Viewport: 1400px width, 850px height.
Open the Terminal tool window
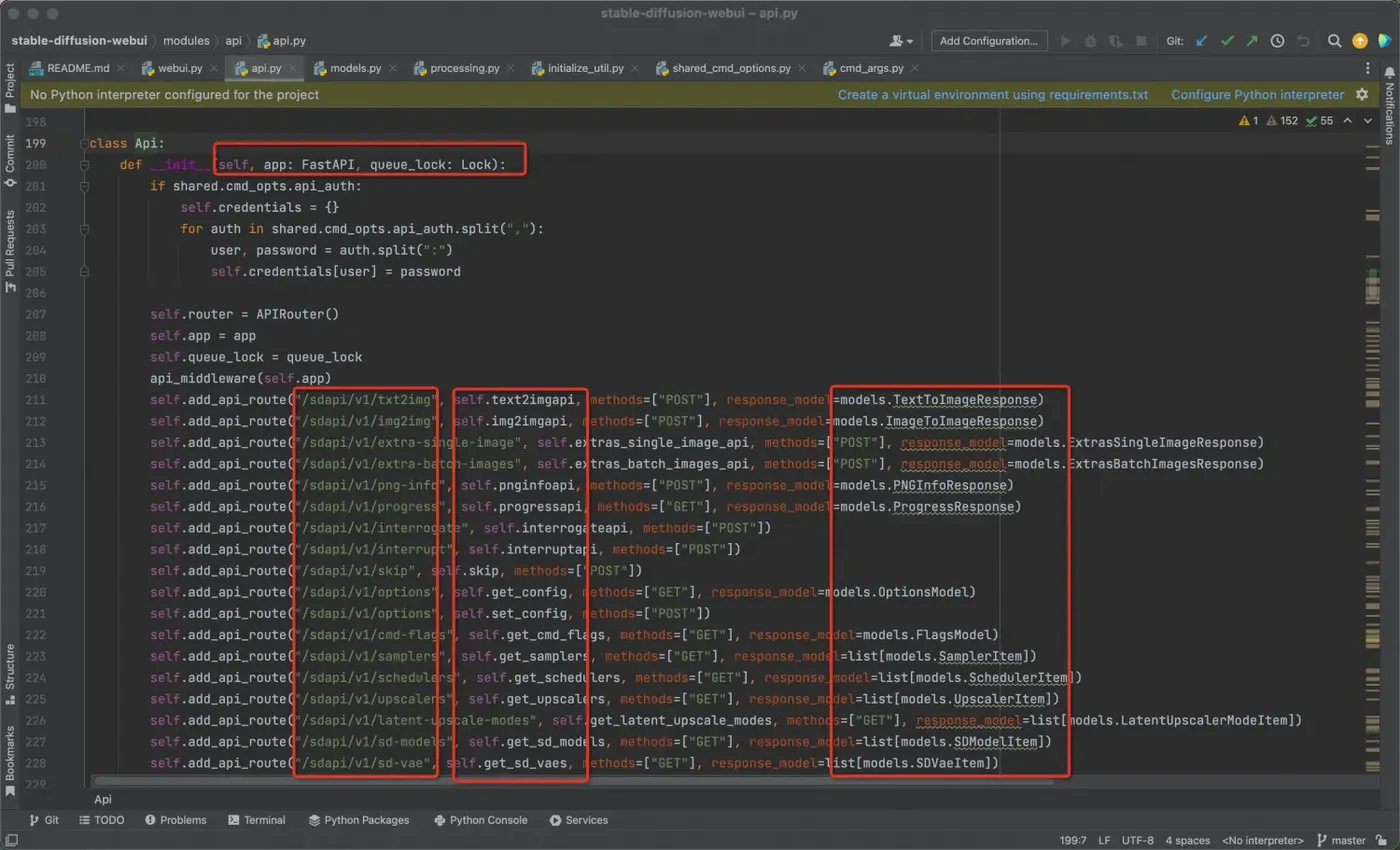(257, 820)
